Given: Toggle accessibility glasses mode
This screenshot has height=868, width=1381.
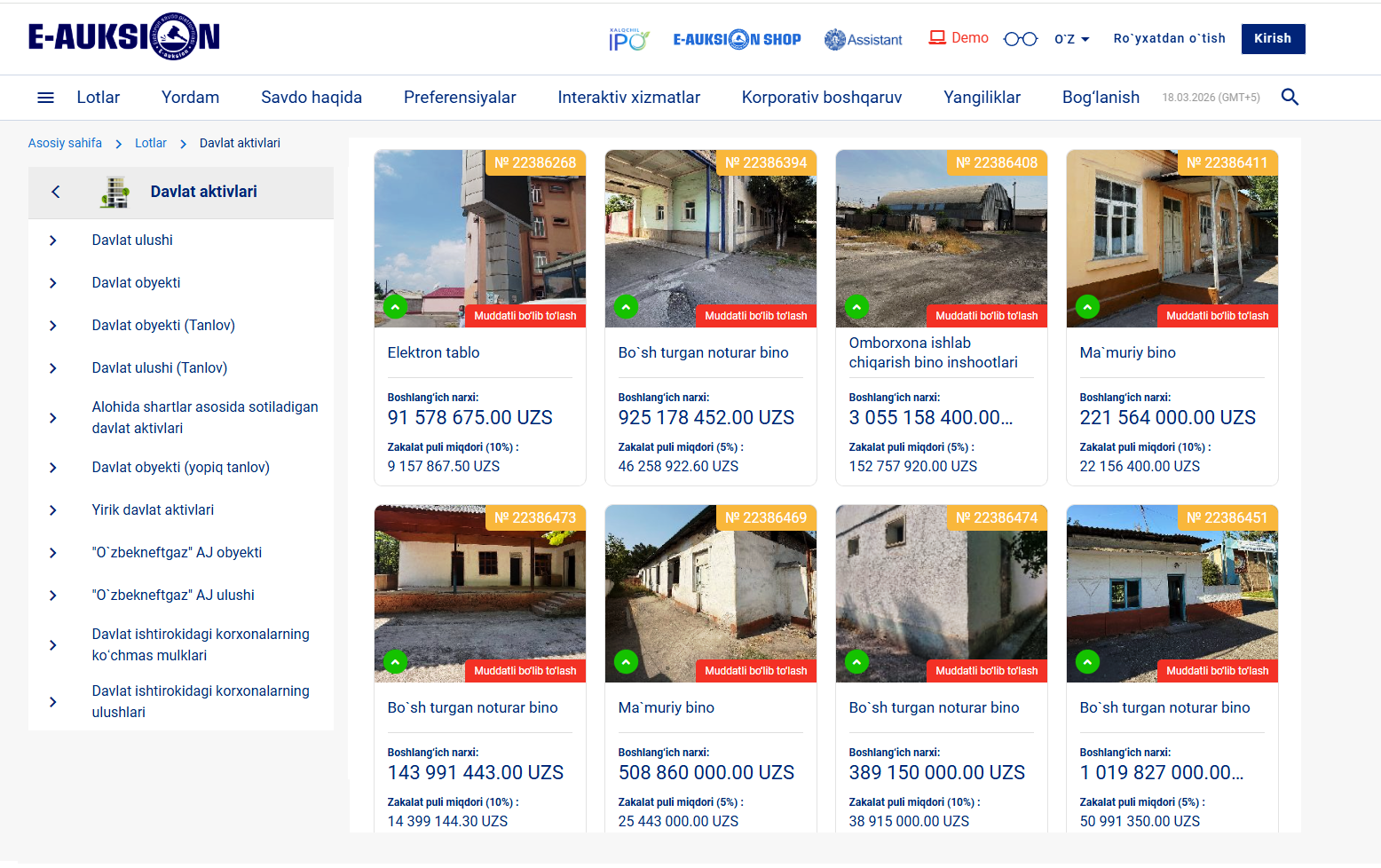Looking at the screenshot, I should (1020, 39).
